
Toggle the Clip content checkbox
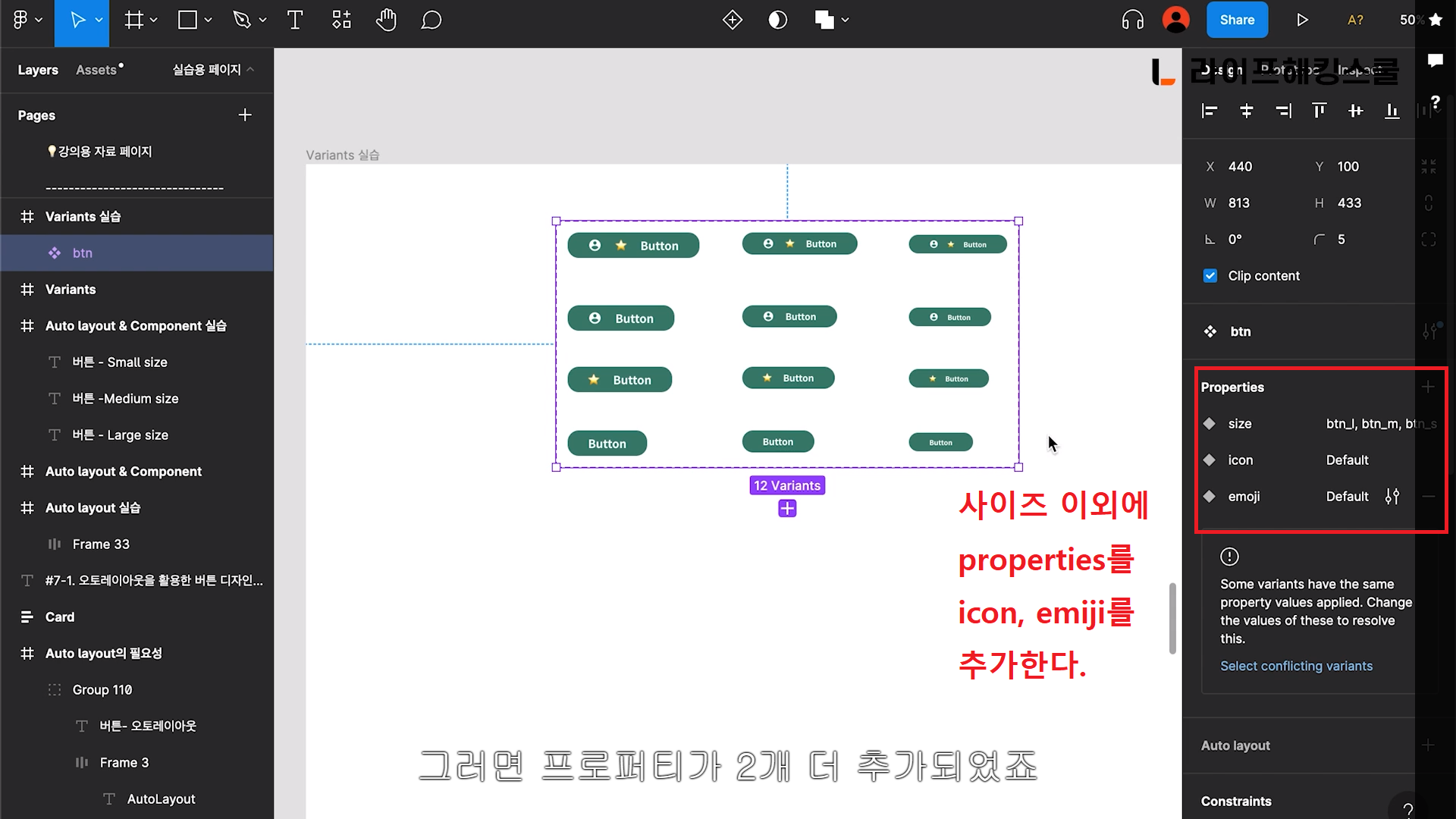[1210, 276]
